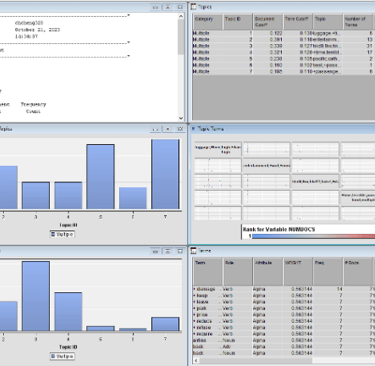Viewport: 375px width, 366px height.
Task: Select the Topic ID 5 bar in upper chart
Action: click(100, 177)
